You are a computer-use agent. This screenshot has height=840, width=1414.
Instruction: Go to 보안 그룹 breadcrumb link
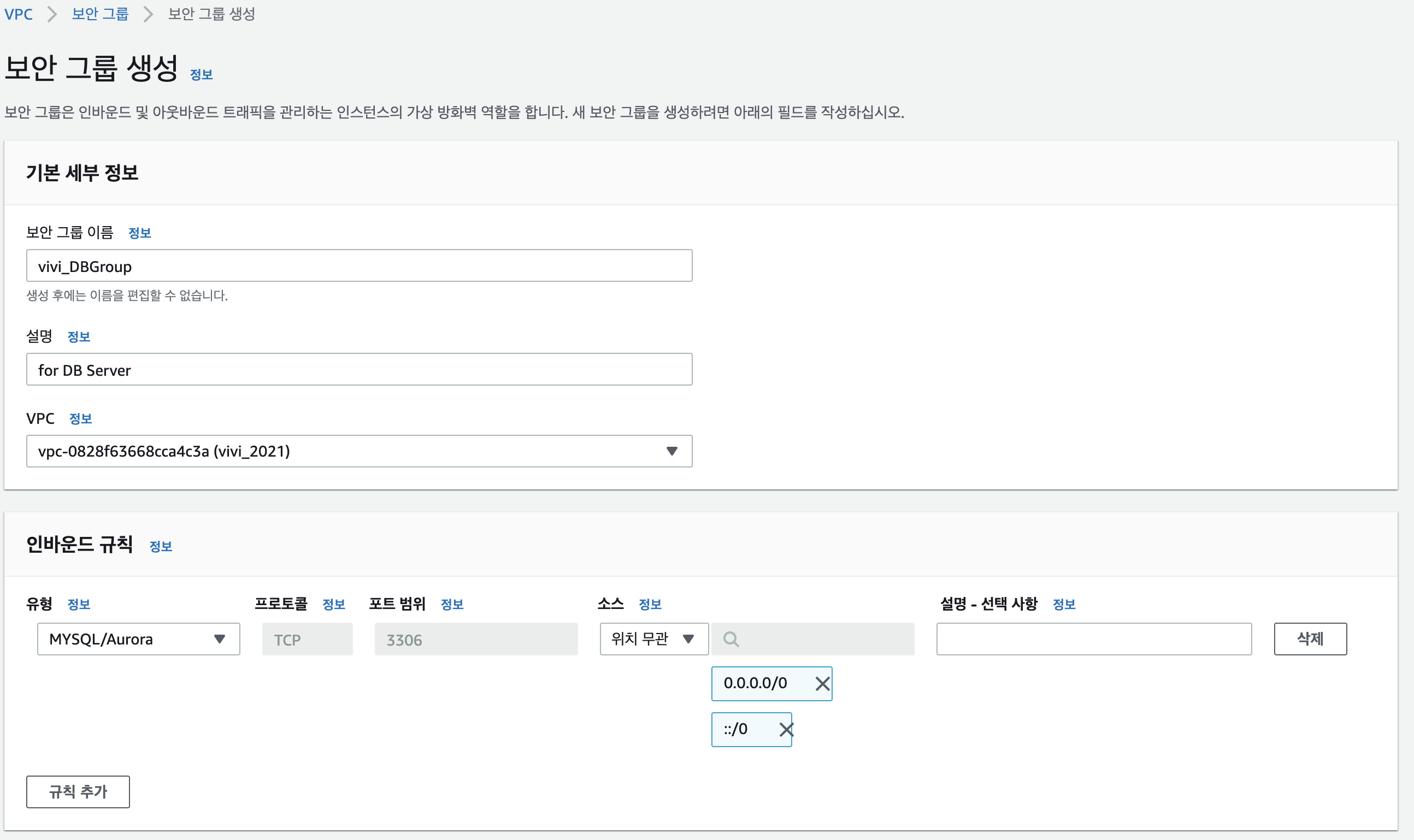tap(100, 14)
